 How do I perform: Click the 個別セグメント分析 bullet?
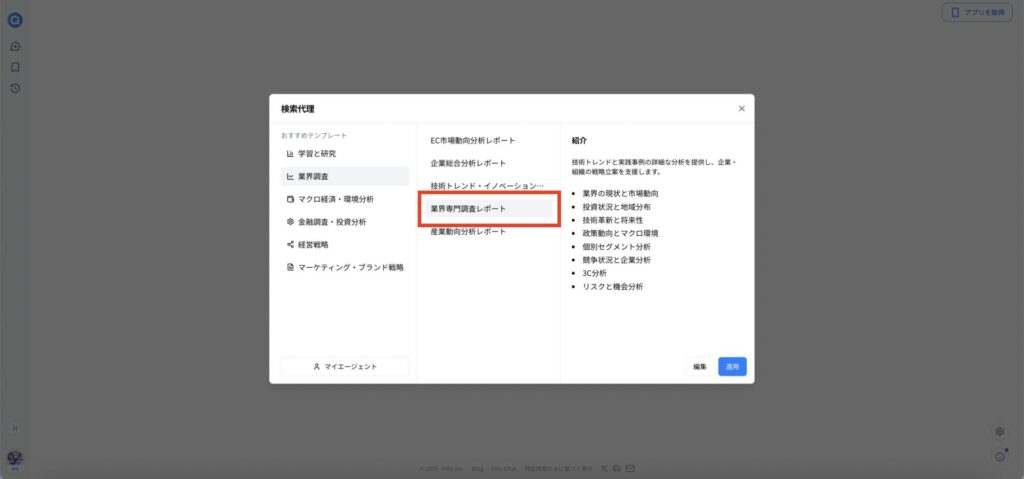tap(616, 247)
